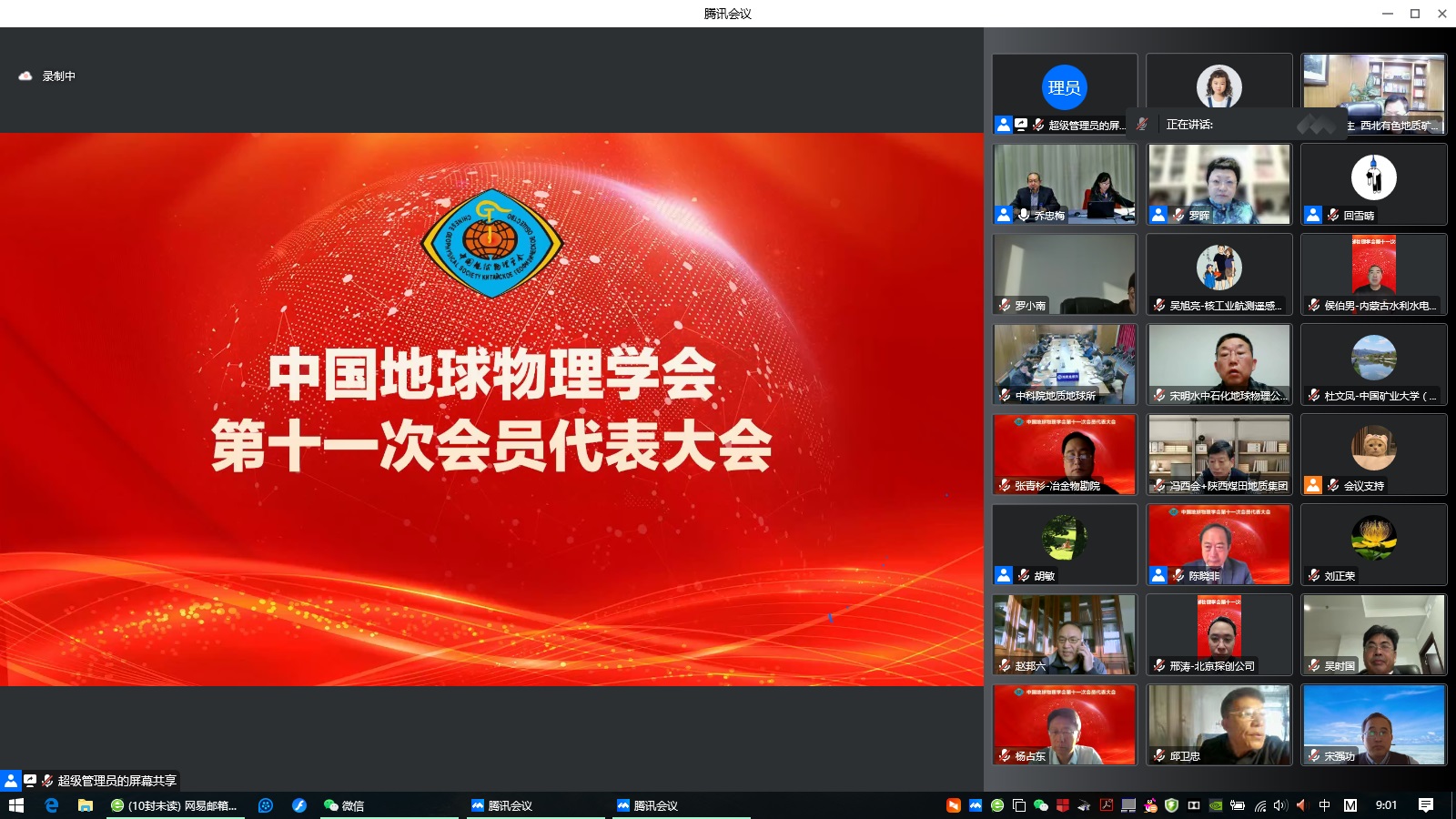
Task: Select the 中科院地质地球所 conference room tile
Action: pos(1065,364)
